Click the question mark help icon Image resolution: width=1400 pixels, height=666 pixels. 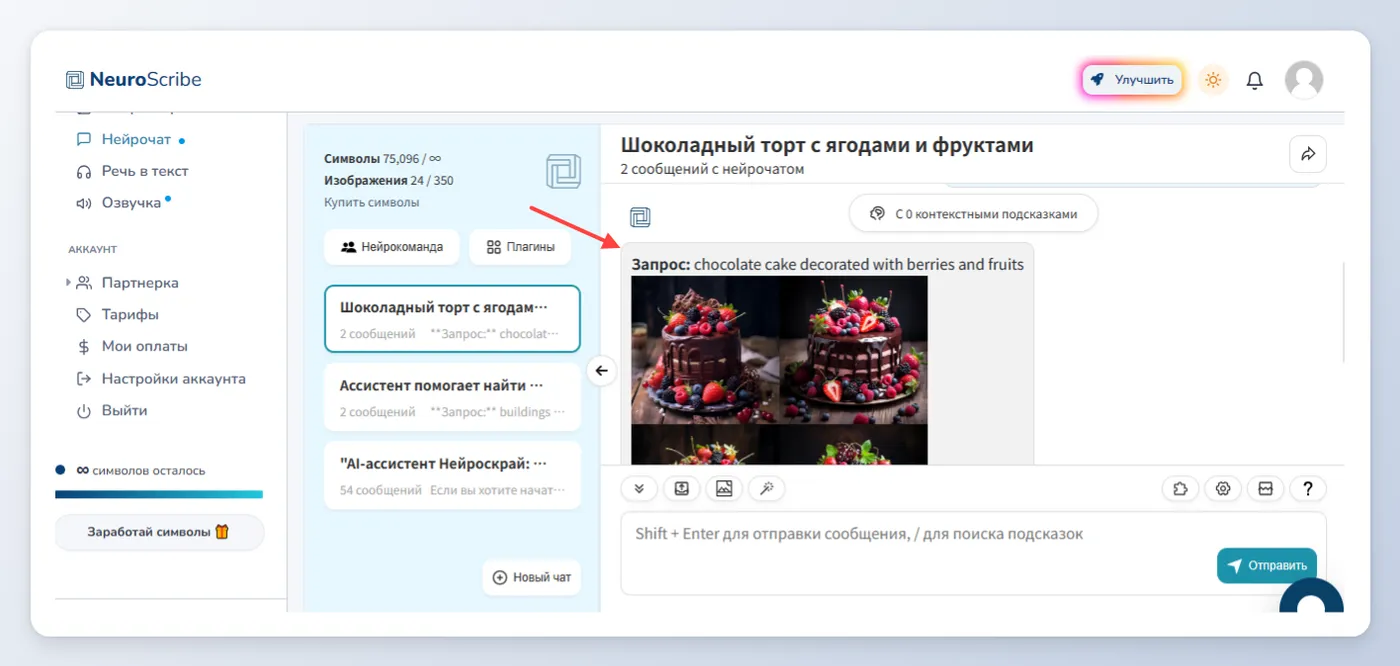(1307, 489)
